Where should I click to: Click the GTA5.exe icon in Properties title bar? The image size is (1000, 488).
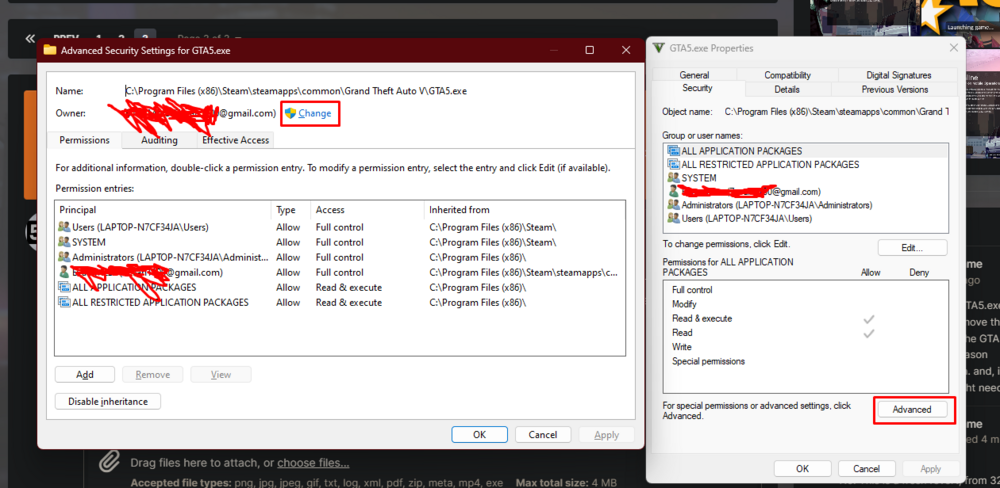point(659,48)
